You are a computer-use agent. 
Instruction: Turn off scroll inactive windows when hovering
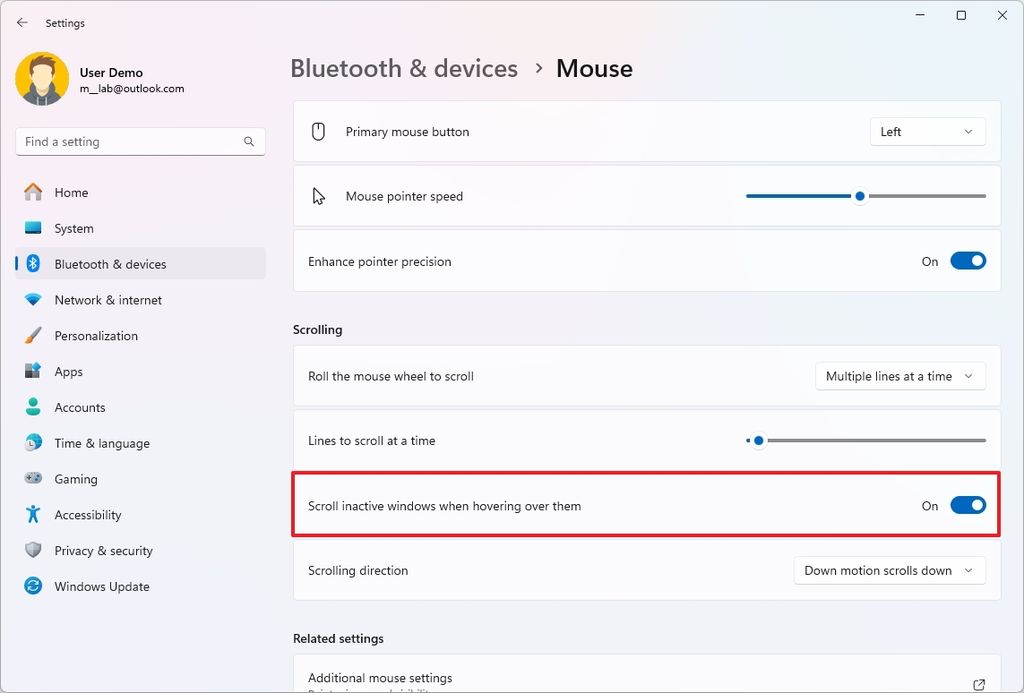pos(967,505)
